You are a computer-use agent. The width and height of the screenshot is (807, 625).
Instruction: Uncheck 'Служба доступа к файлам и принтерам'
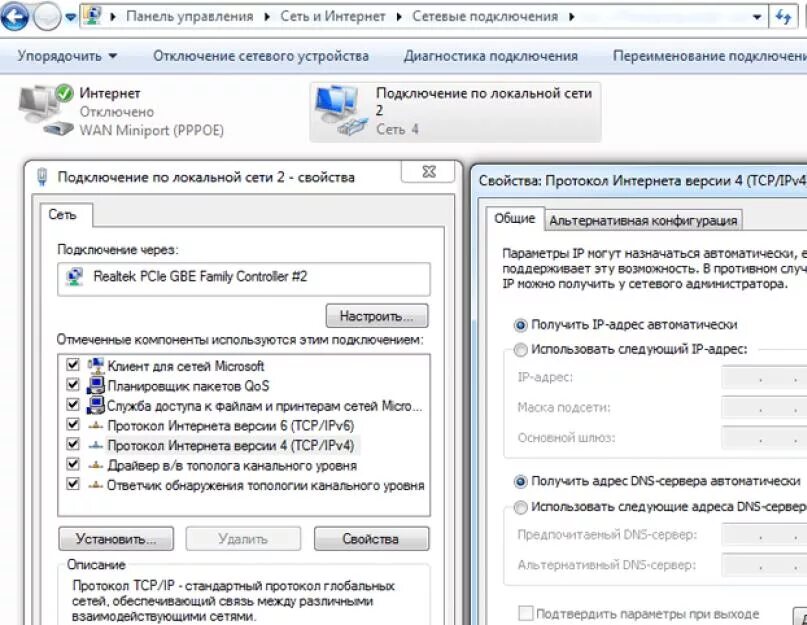(x=73, y=405)
